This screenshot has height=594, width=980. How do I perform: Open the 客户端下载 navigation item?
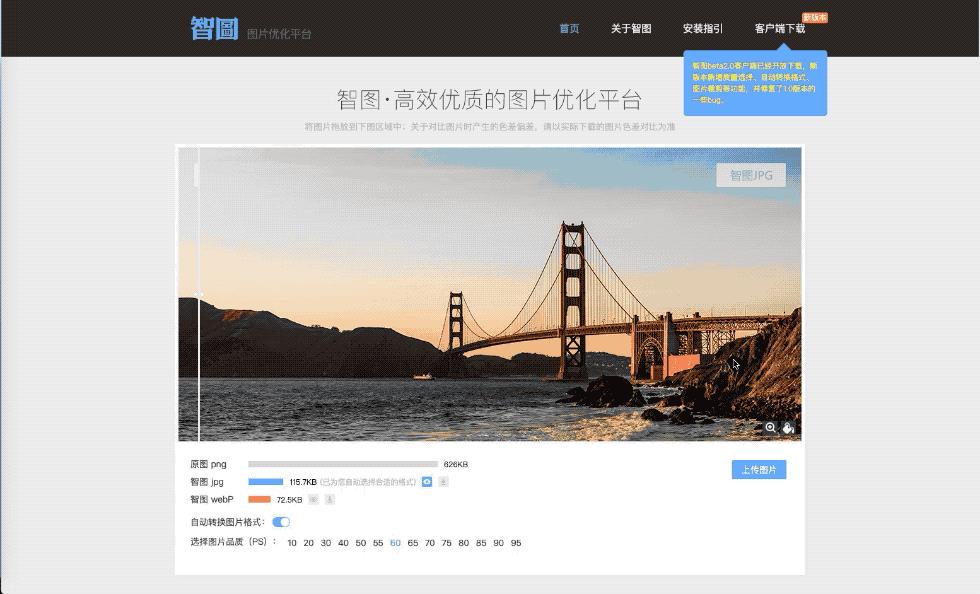tap(780, 29)
